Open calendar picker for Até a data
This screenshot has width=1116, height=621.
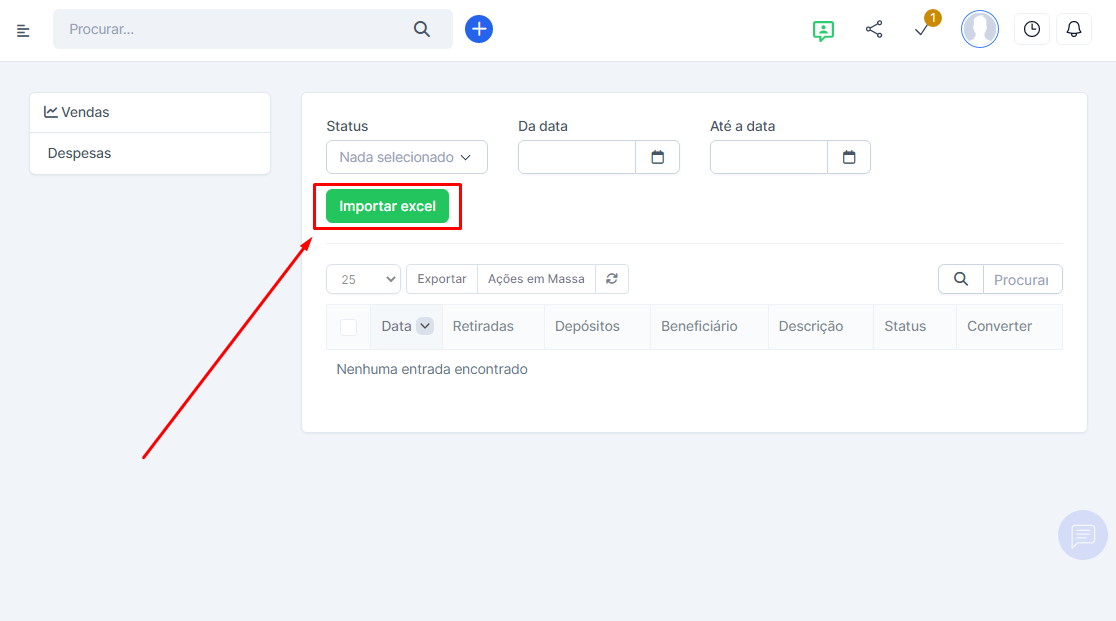tap(849, 157)
